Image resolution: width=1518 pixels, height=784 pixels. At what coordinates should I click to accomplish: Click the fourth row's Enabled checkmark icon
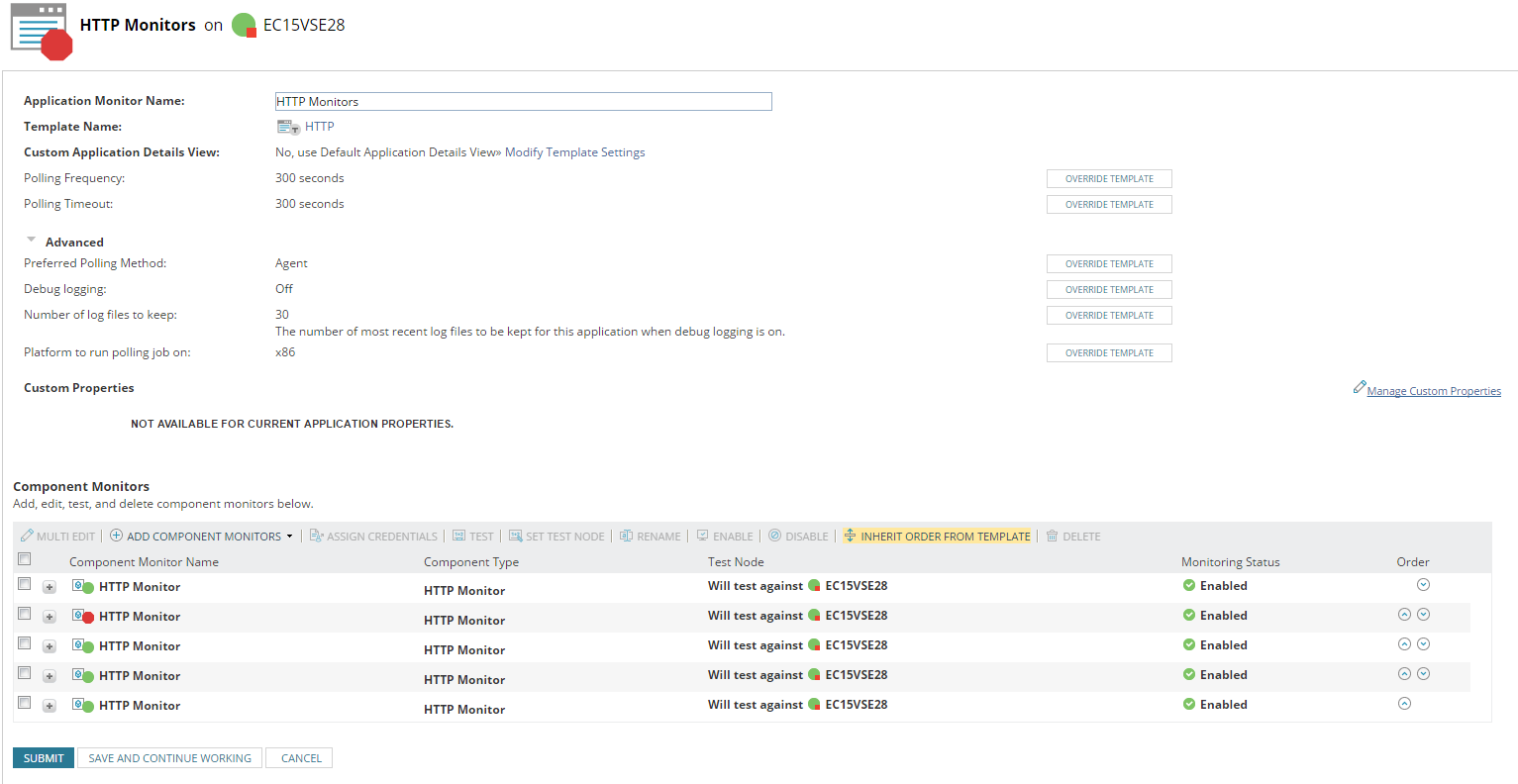coord(1189,675)
